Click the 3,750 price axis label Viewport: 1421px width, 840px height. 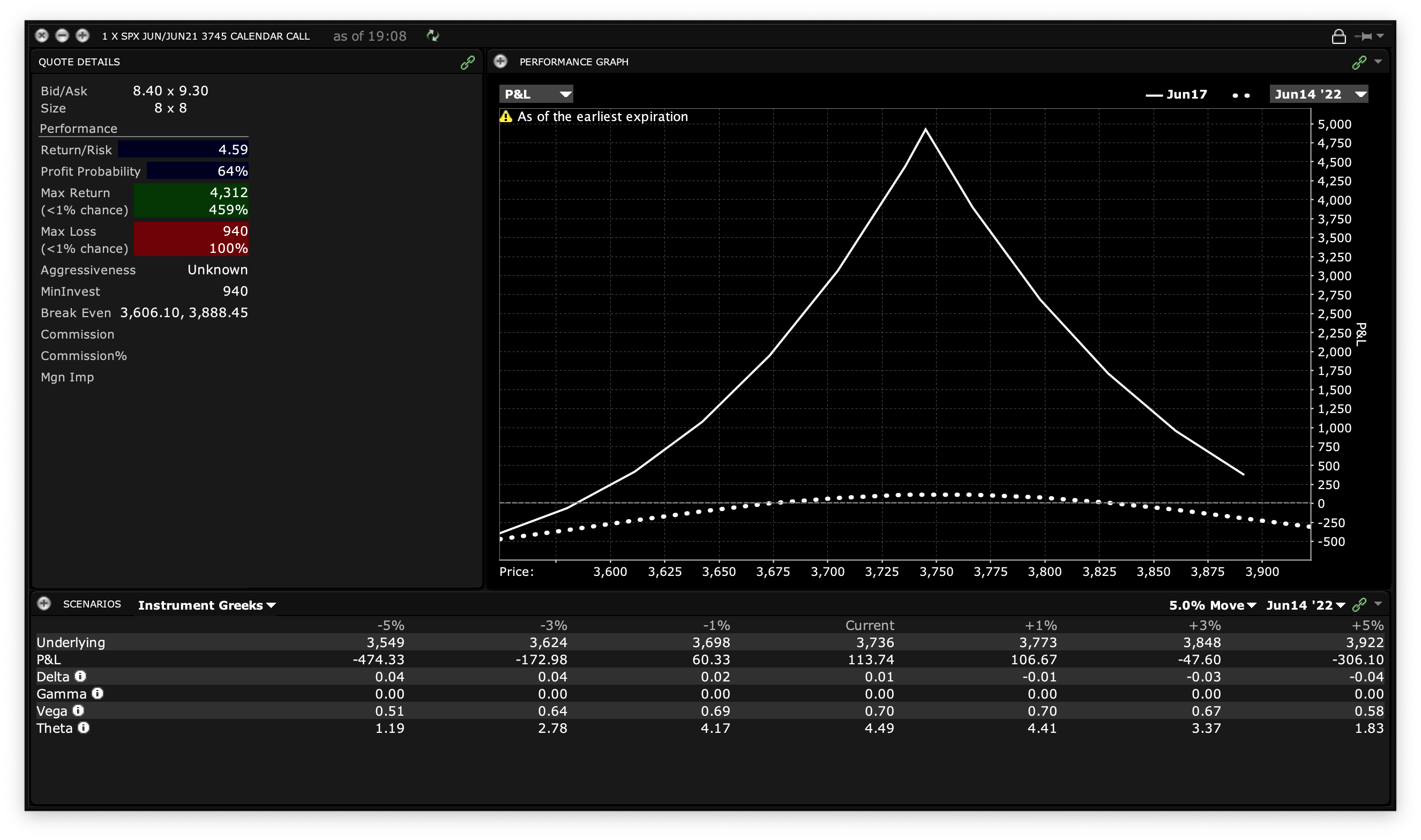(936, 572)
